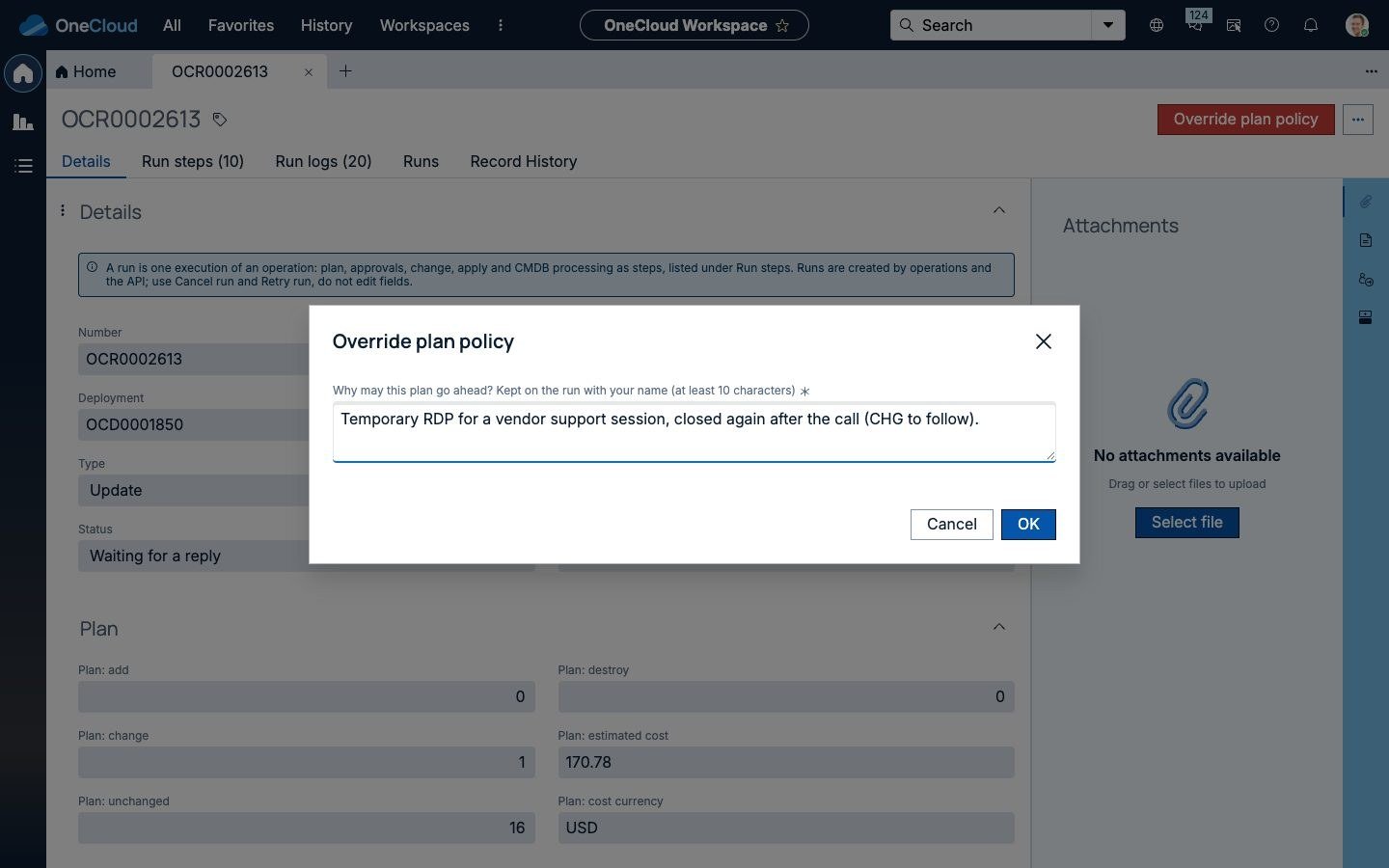The width and height of the screenshot is (1389, 868).
Task: Open the Details section three-dot menu
Action: (63, 210)
